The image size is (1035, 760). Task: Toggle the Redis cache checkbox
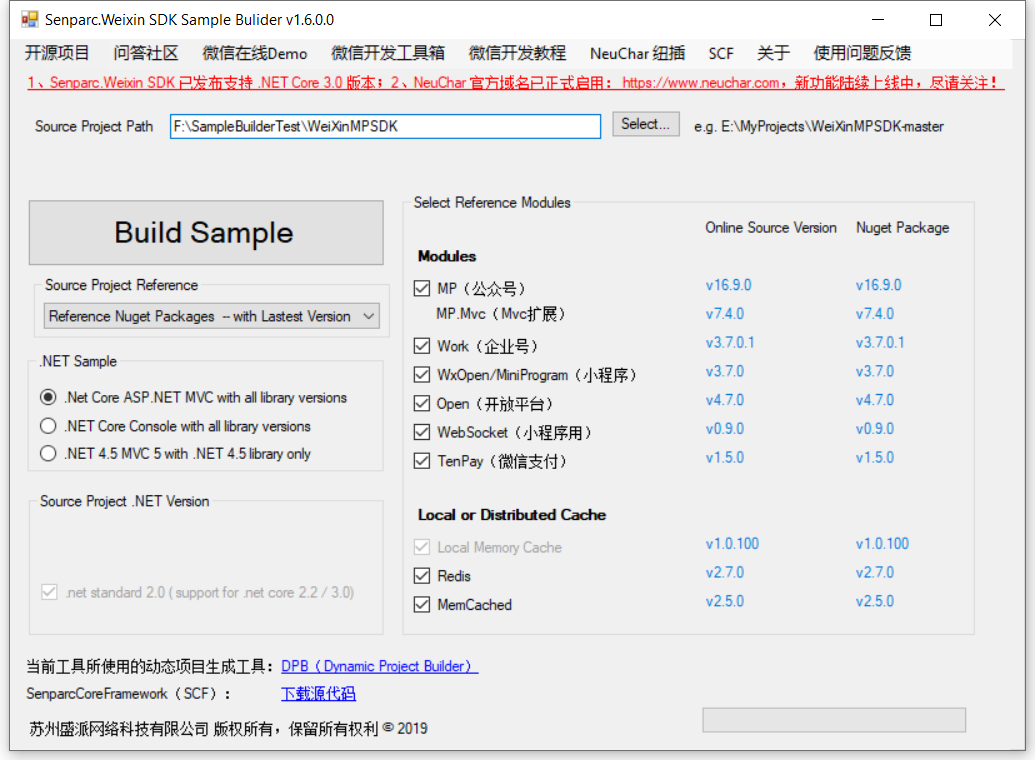pos(422,576)
